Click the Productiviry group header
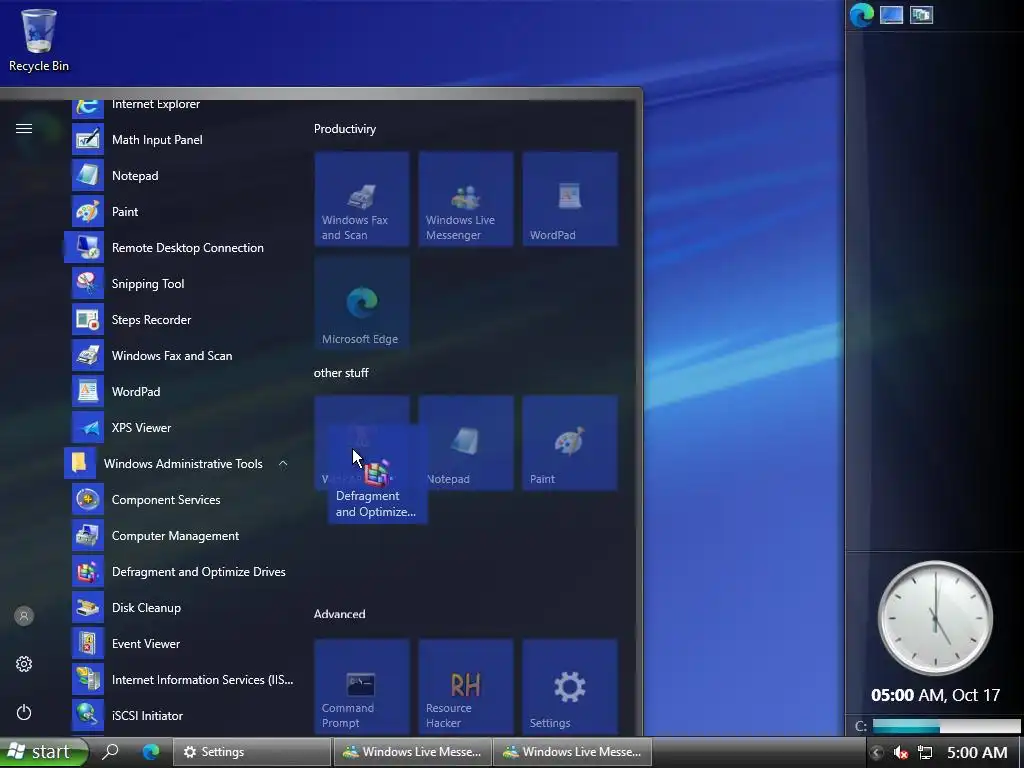 (x=345, y=129)
